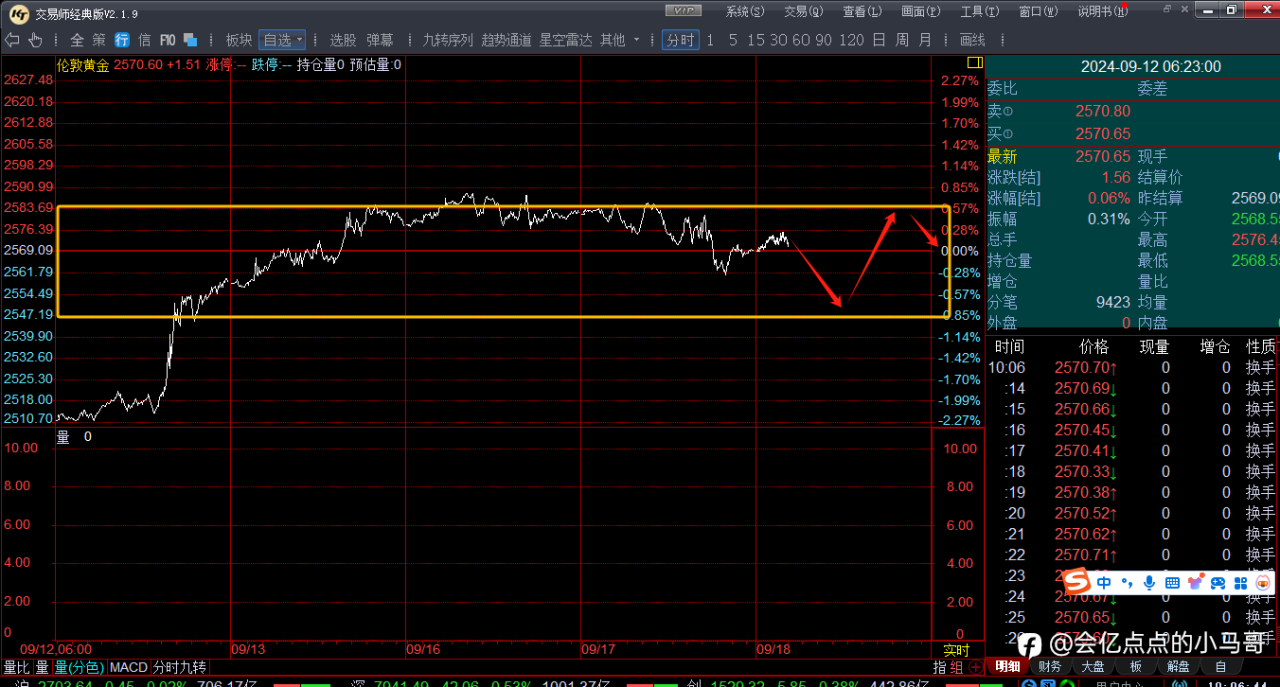Image resolution: width=1280 pixels, height=687 pixels.
Task: Open the F10 info icon
Action: point(167,40)
